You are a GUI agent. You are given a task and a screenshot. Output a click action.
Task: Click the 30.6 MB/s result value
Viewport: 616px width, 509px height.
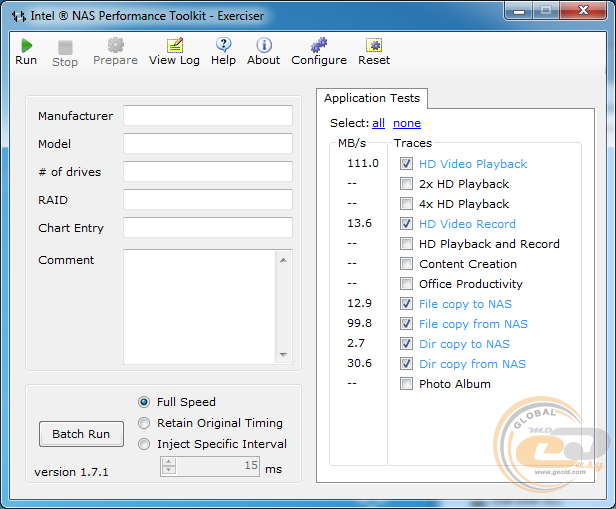[x=359, y=363]
